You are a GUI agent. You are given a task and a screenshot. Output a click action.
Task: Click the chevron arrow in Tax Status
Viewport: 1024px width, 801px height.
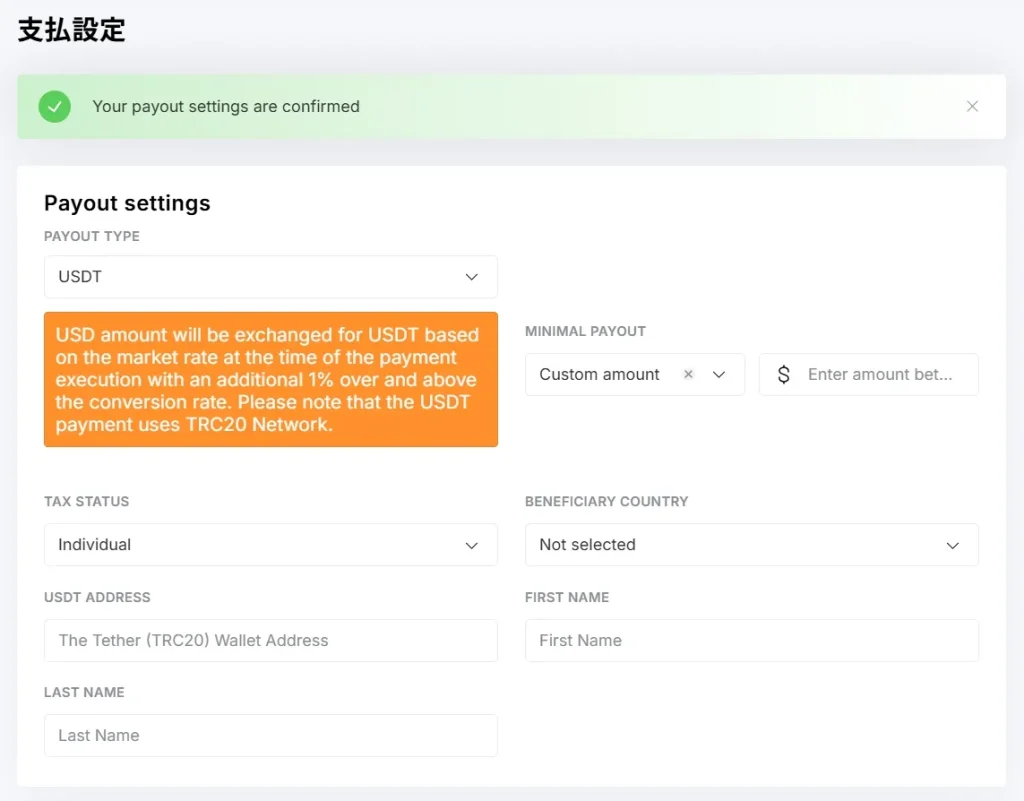coord(472,545)
